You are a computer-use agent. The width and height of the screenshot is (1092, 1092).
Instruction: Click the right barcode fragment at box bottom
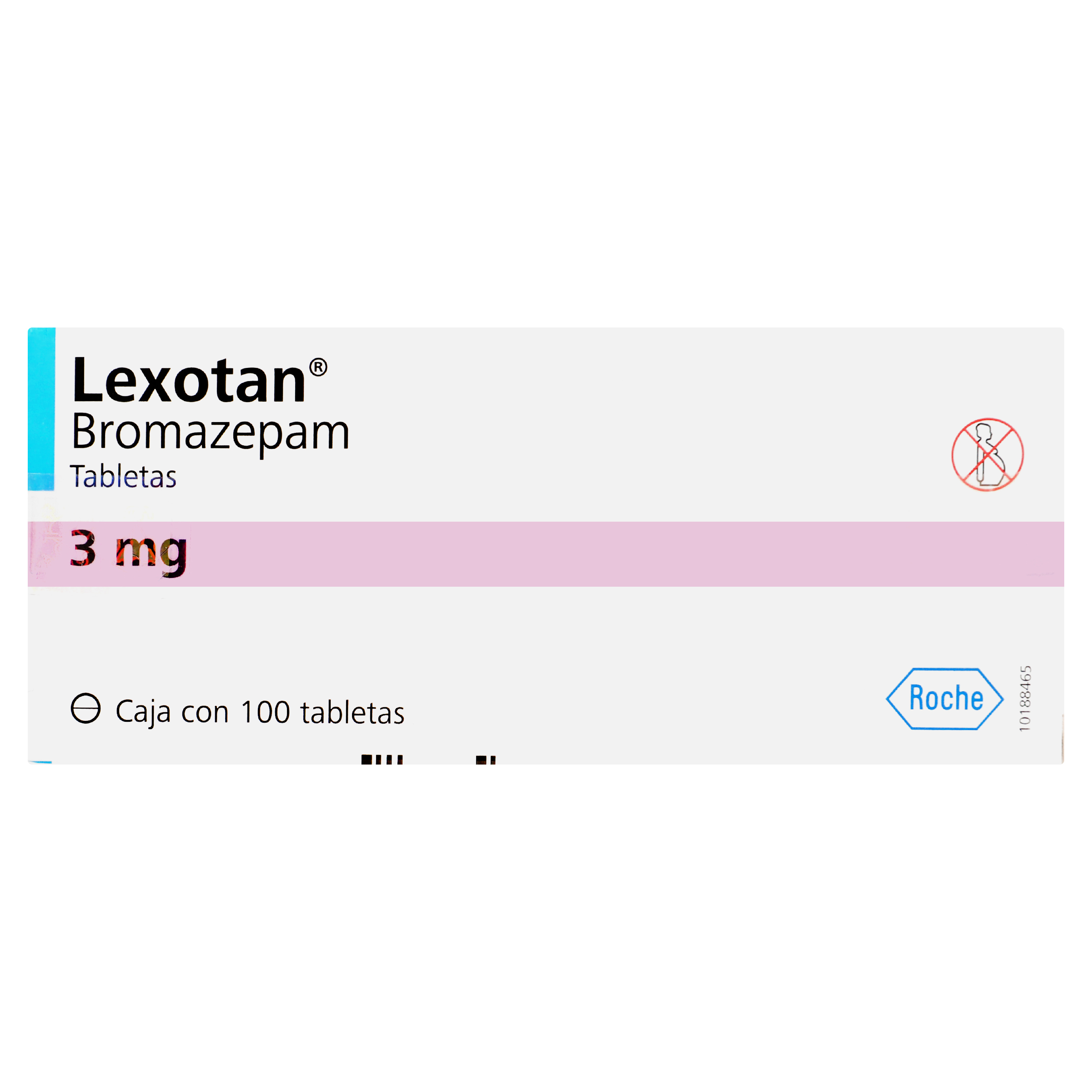coord(486,760)
